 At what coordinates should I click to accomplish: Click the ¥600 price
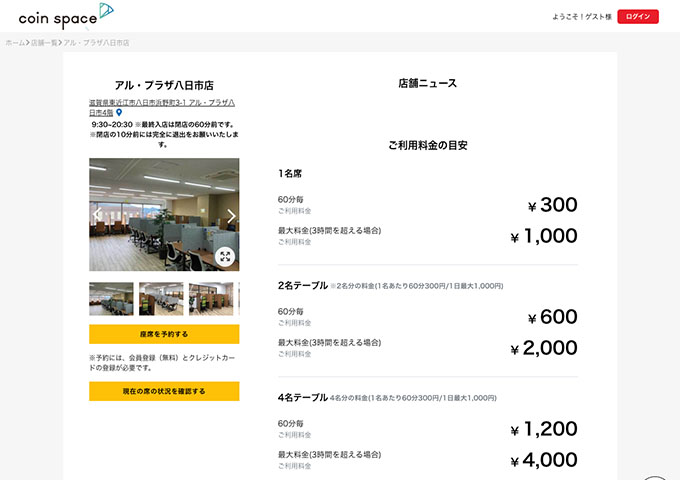pyautogui.click(x=552, y=317)
